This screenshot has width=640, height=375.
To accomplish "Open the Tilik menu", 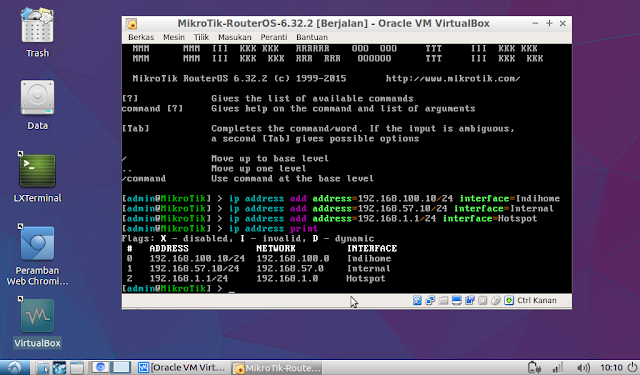I will [201, 37].
